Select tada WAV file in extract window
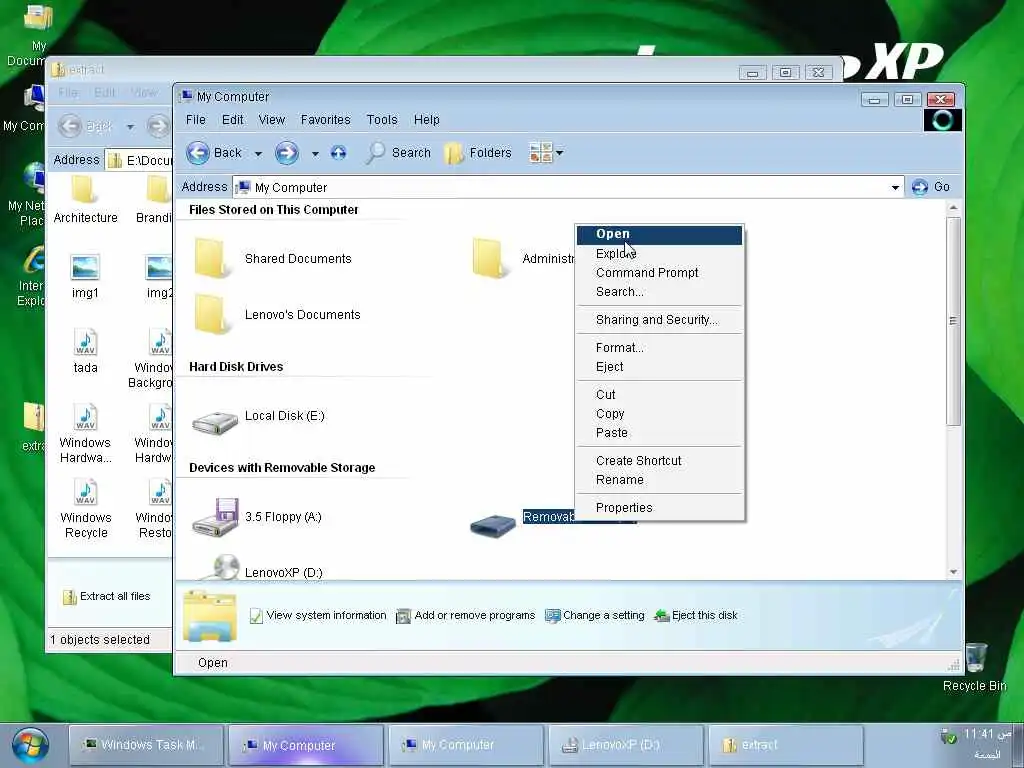 pyautogui.click(x=85, y=351)
